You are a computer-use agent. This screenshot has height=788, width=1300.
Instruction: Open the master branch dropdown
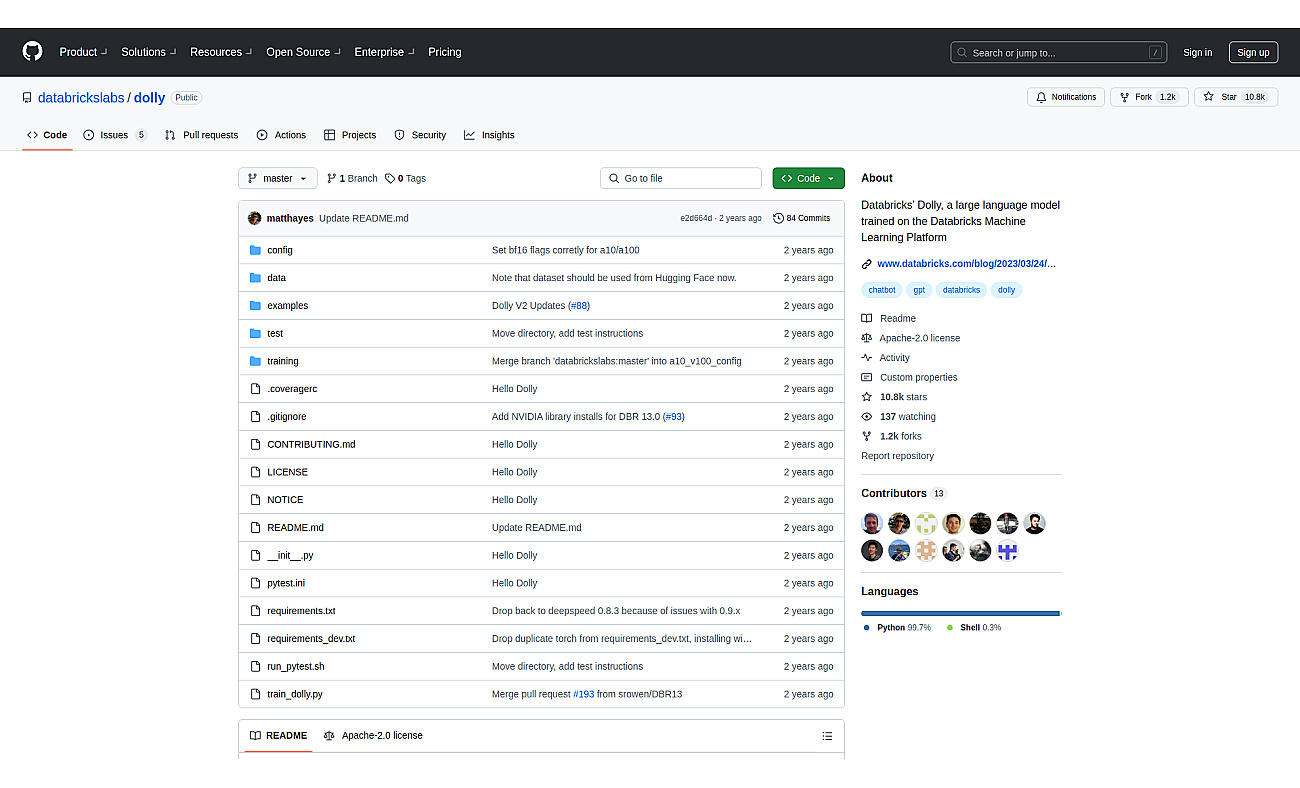coord(278,179)
